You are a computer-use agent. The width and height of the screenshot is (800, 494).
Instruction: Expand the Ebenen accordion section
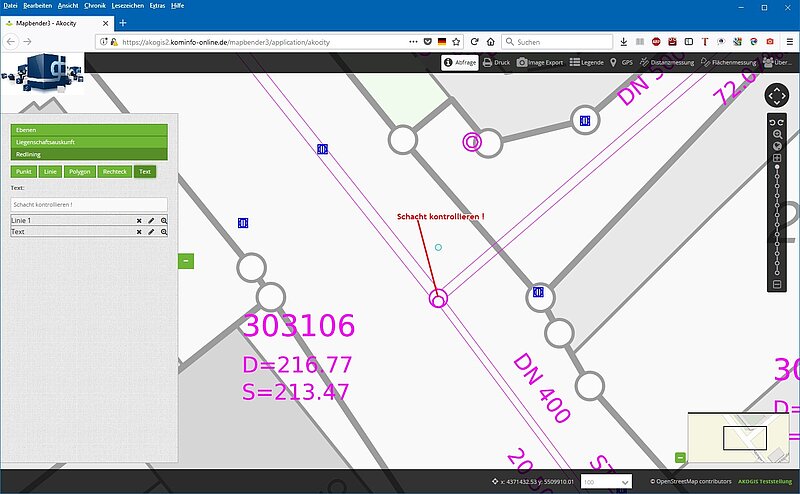click(89, 130)
